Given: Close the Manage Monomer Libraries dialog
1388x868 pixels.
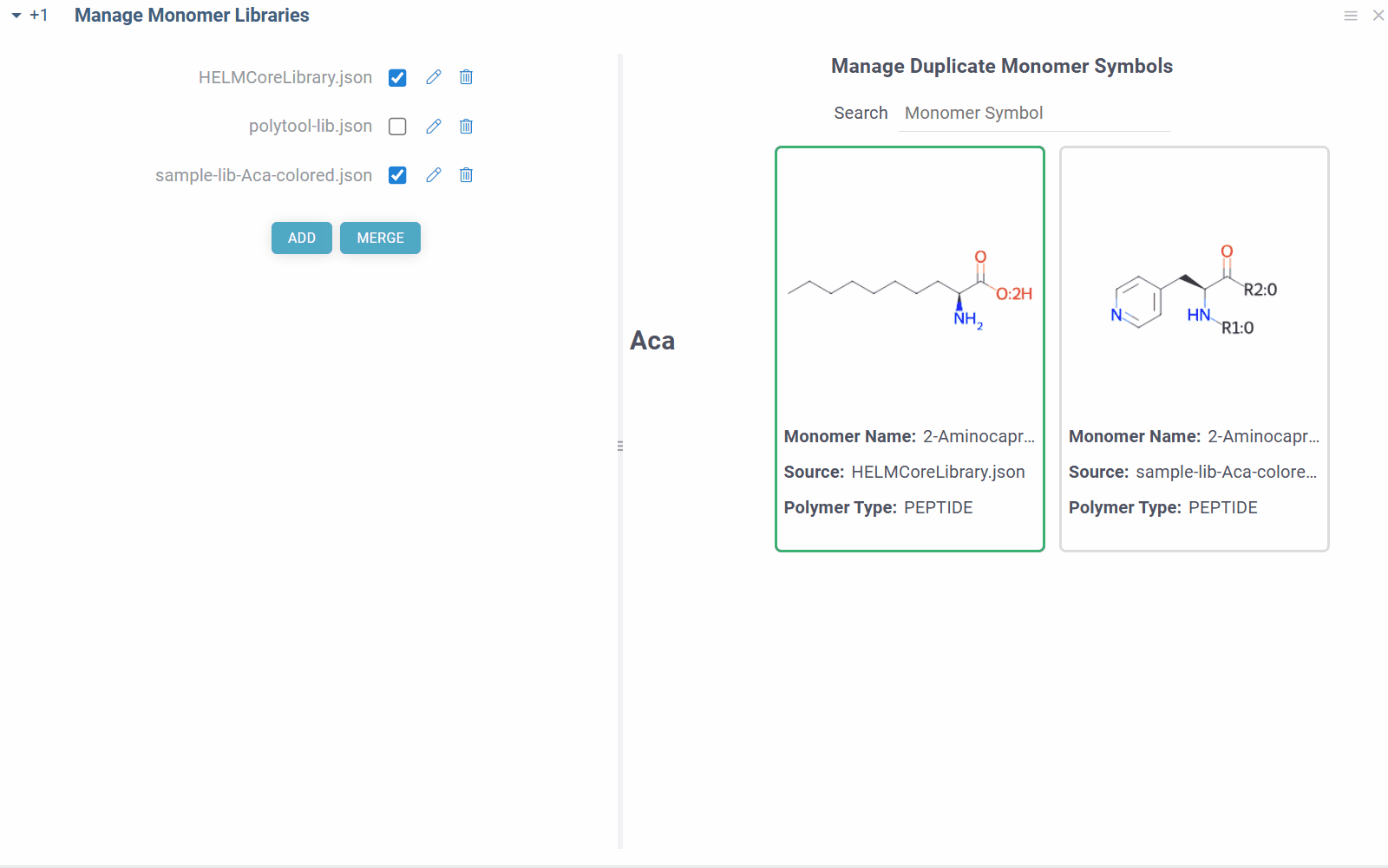Looking at the screenshot, I should tap(1378, 15).
